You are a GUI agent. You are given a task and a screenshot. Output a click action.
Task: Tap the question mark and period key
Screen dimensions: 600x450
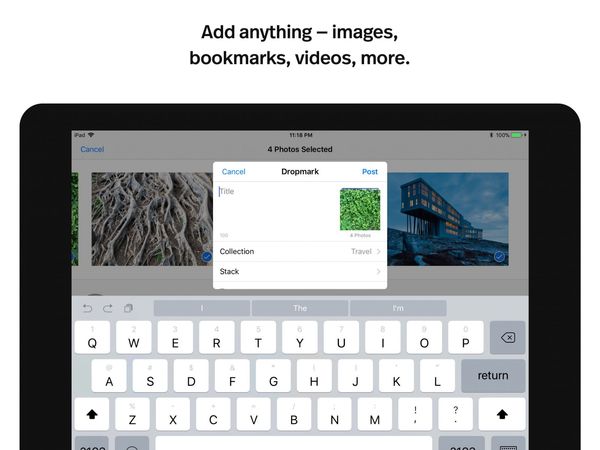coord(455,414)
